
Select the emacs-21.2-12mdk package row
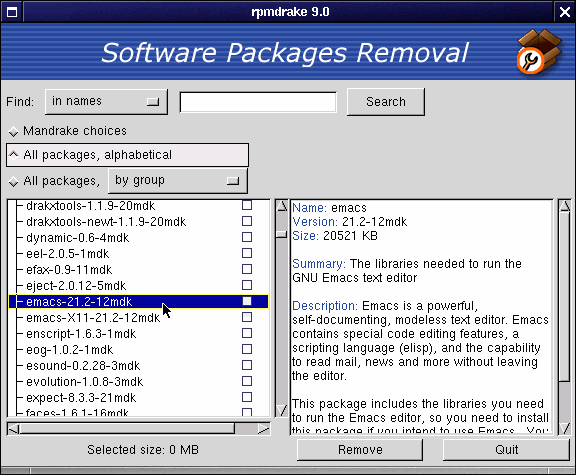(x=138, y=302)
